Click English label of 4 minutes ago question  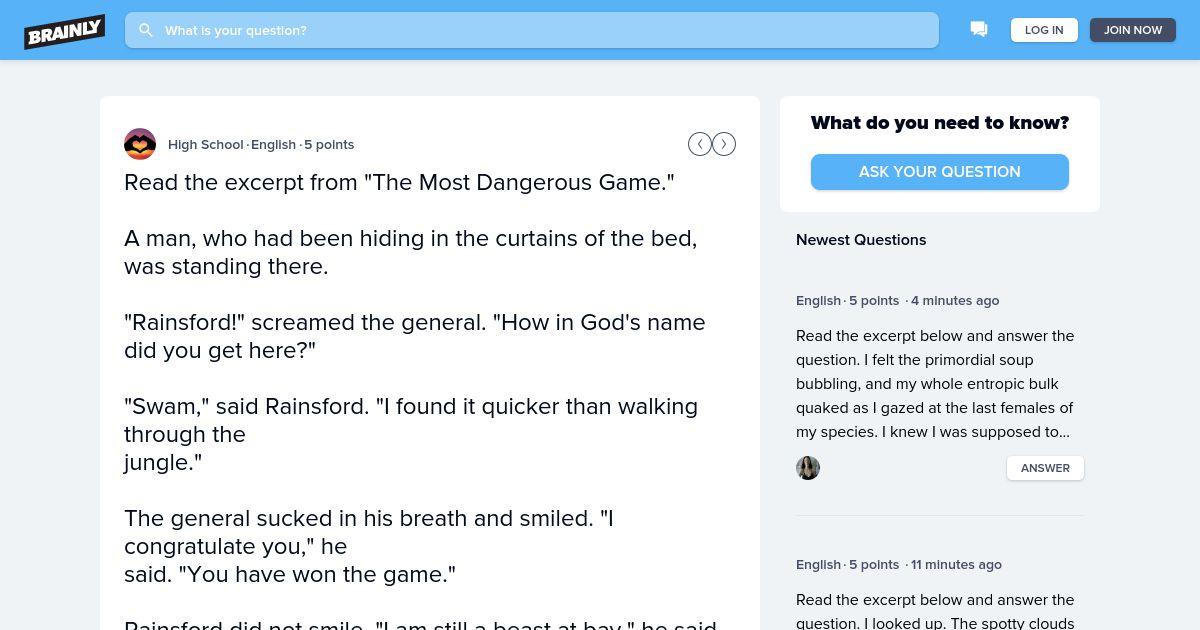[818, 300]
